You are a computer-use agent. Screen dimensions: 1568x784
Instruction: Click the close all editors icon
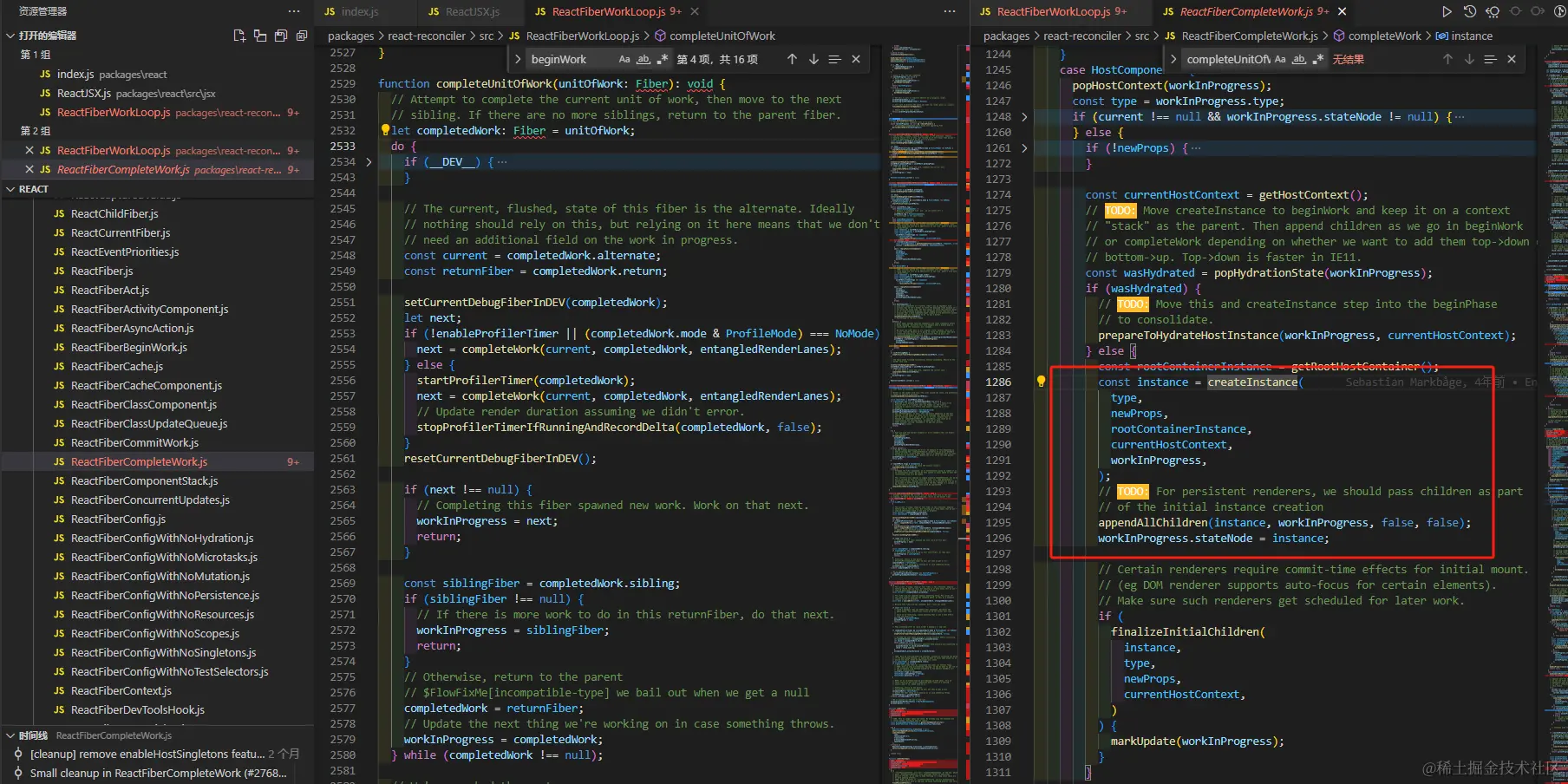(x=302, y=36)
